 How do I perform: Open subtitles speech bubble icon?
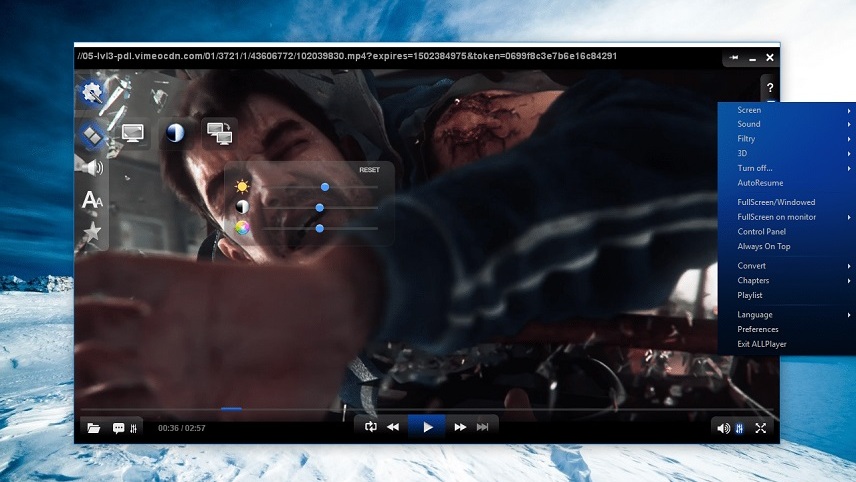click(x=118, y=428)
